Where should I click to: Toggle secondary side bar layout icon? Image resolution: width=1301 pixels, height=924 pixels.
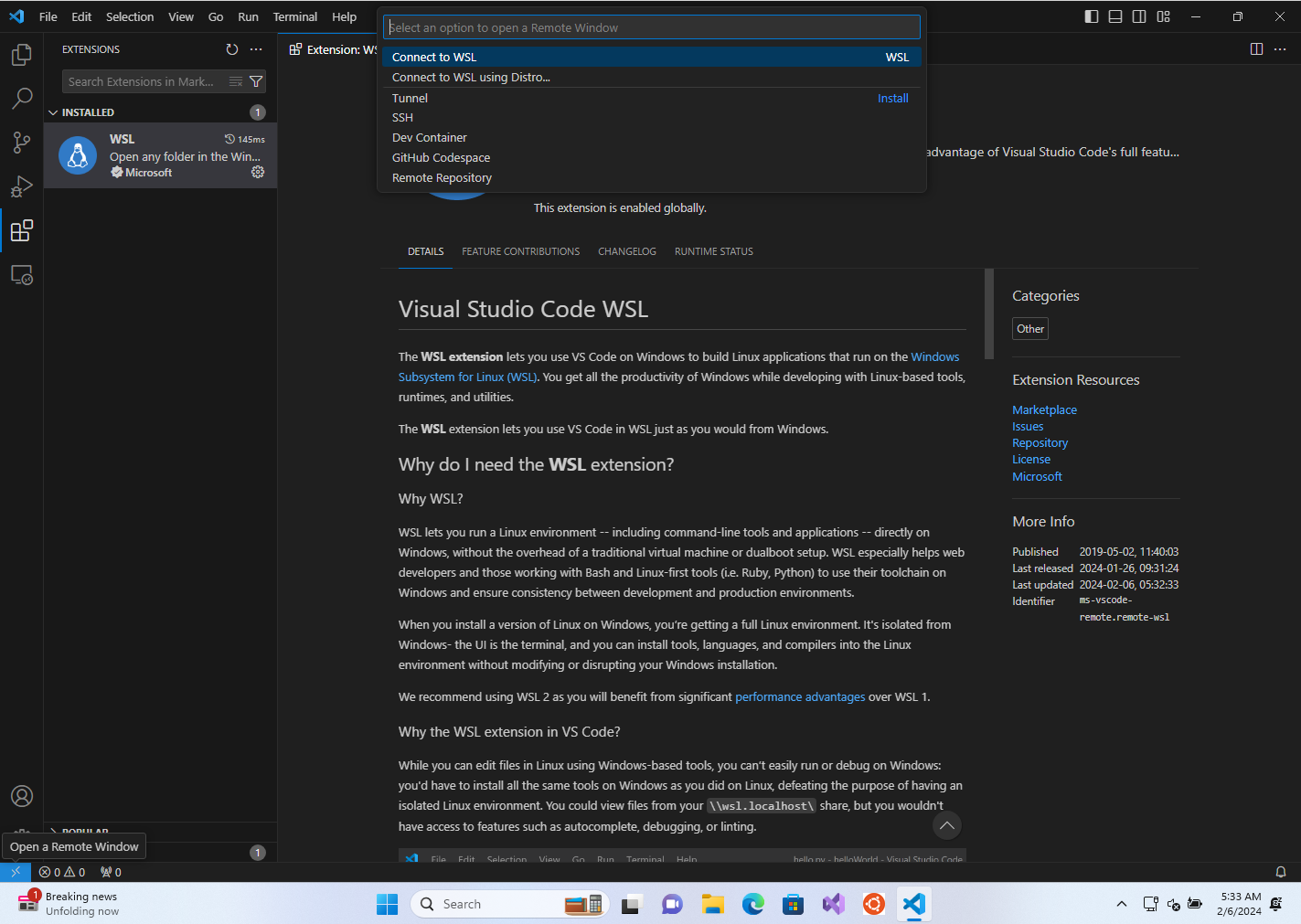pyautogui.click(x=1139, y=16)
